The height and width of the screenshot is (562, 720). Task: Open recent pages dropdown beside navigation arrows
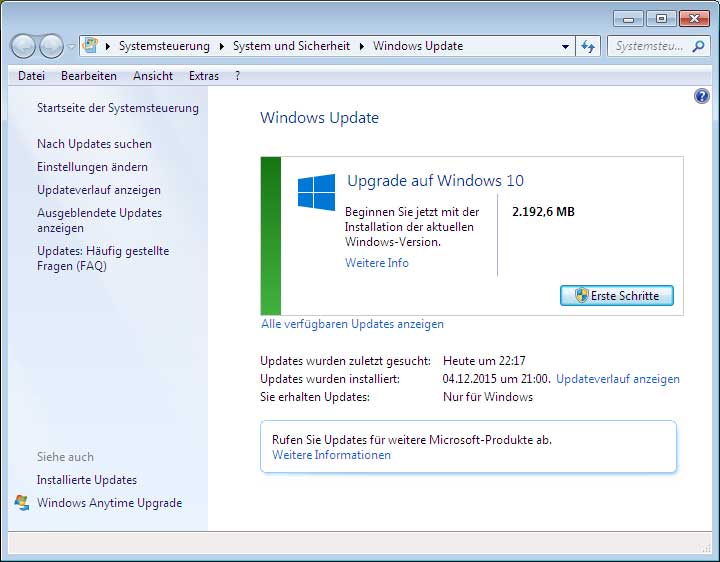pos(71,46)
